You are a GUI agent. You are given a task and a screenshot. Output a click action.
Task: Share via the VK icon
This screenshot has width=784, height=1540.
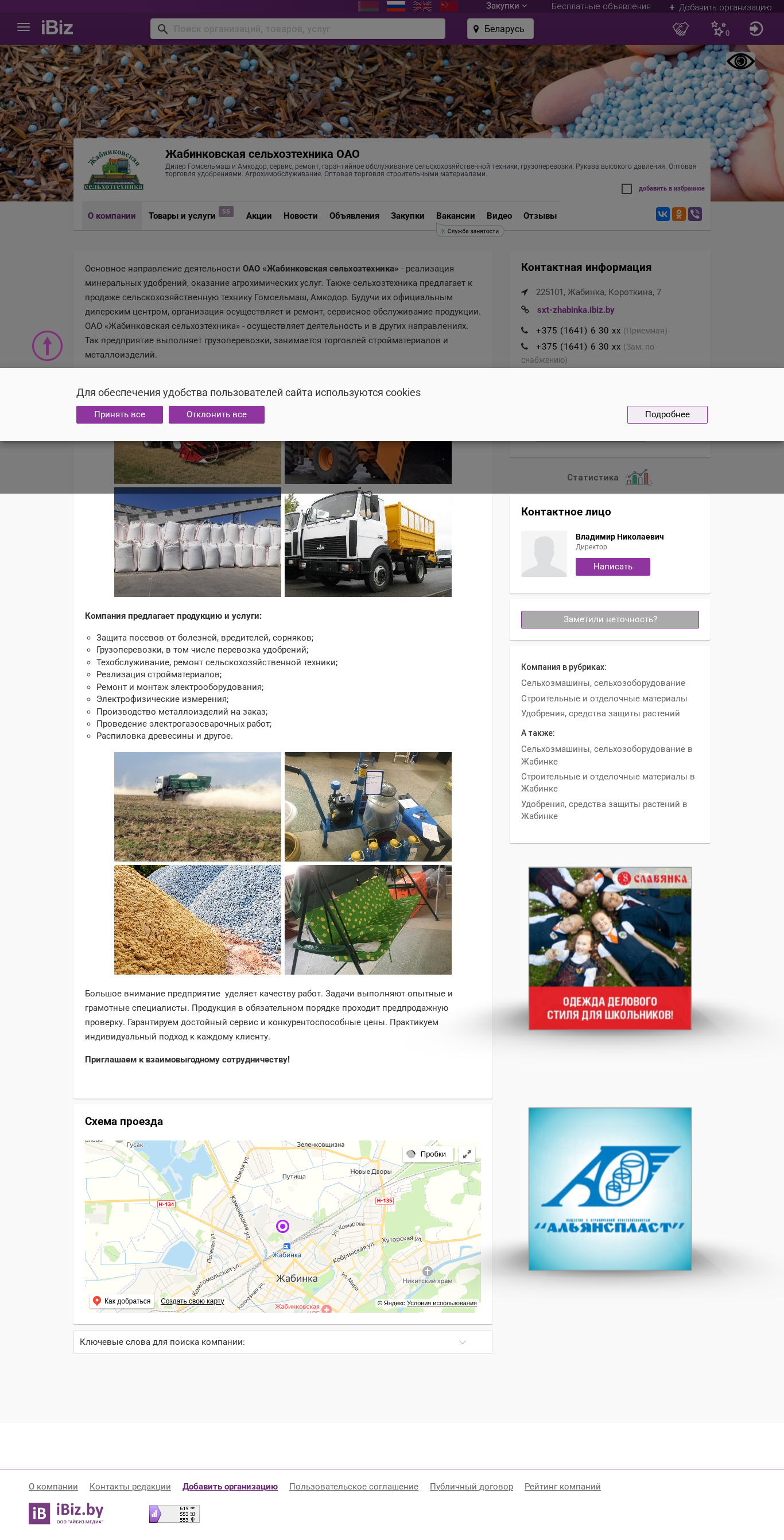tap(663, 214)
